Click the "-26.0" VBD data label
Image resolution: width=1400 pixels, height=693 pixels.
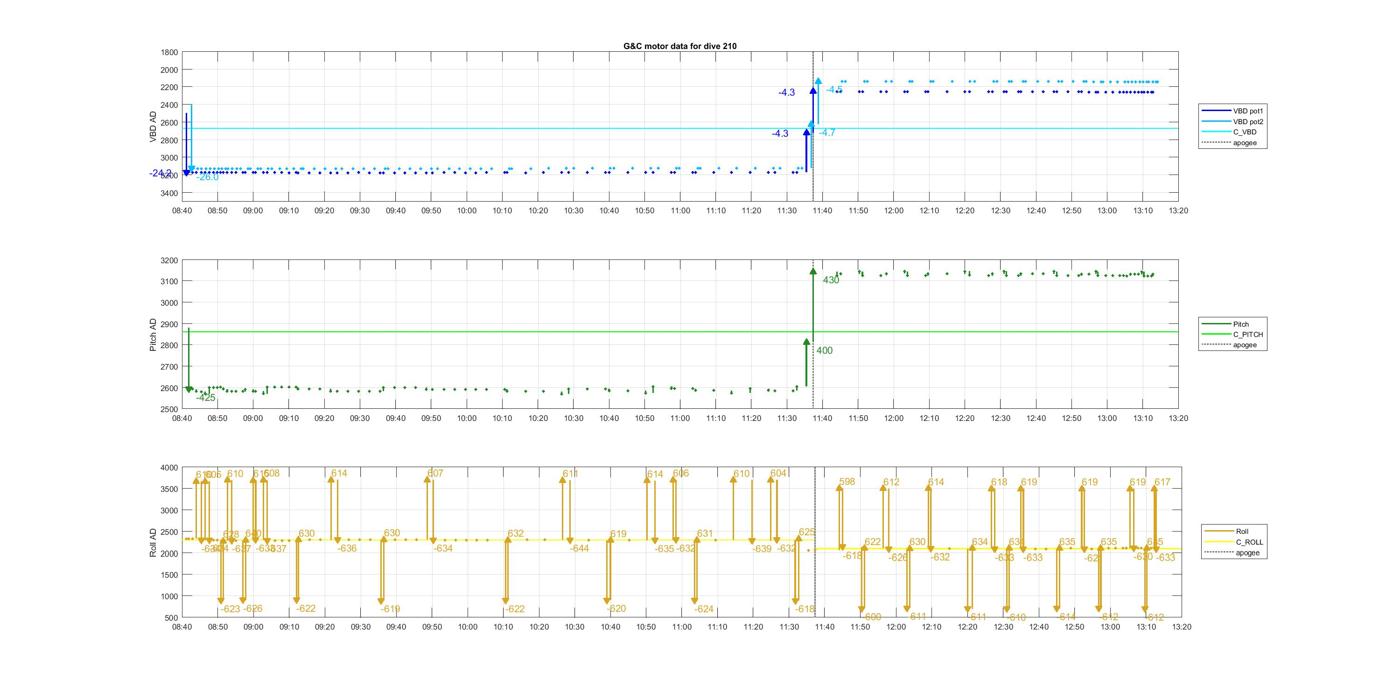(207, 177)
